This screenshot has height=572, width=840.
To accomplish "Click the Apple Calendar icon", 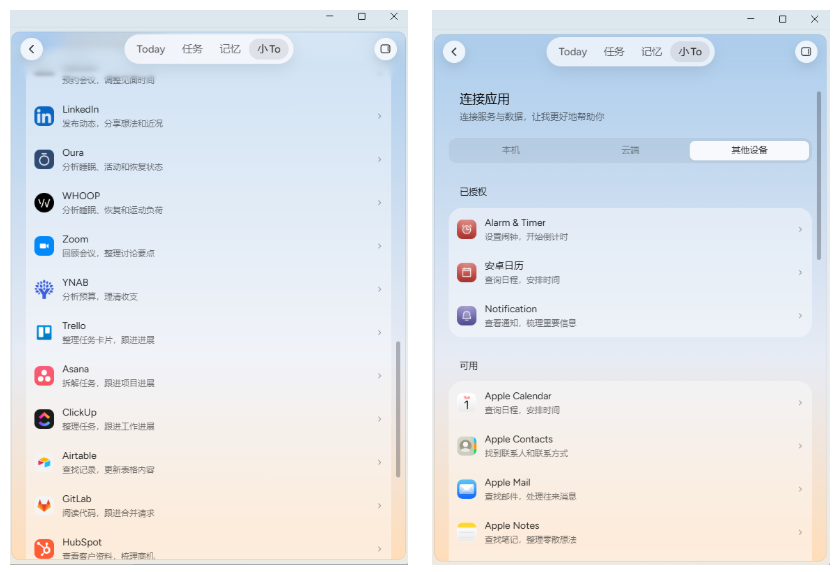I will pos(467,403).
